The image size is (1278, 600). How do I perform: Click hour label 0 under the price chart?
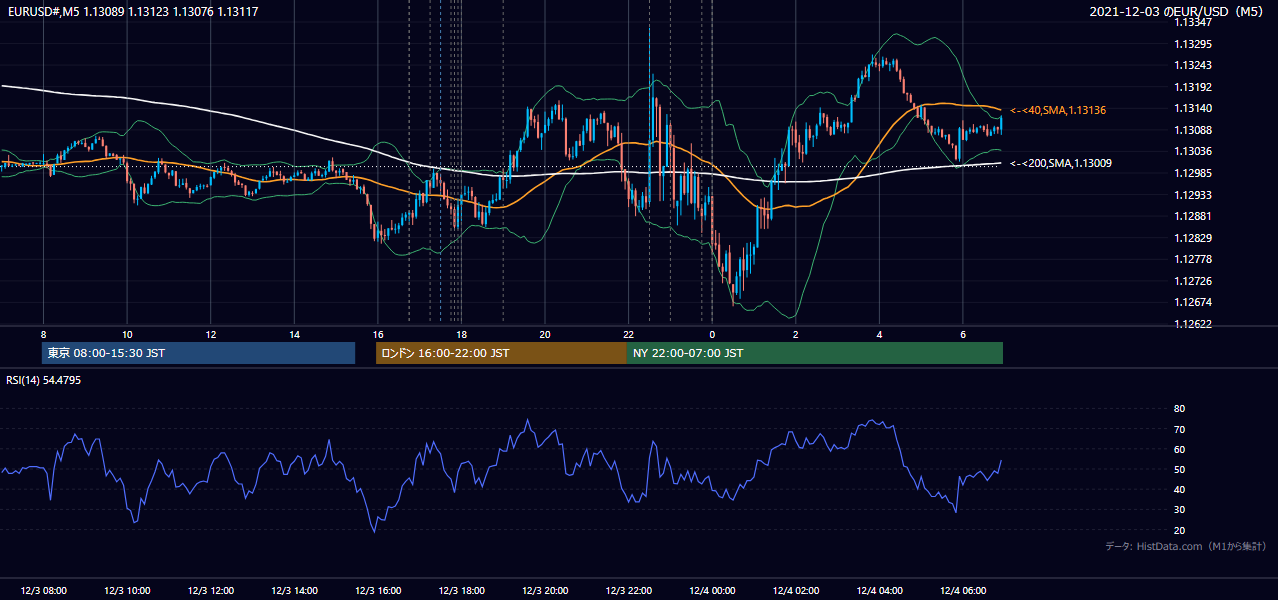click(712, 334)
